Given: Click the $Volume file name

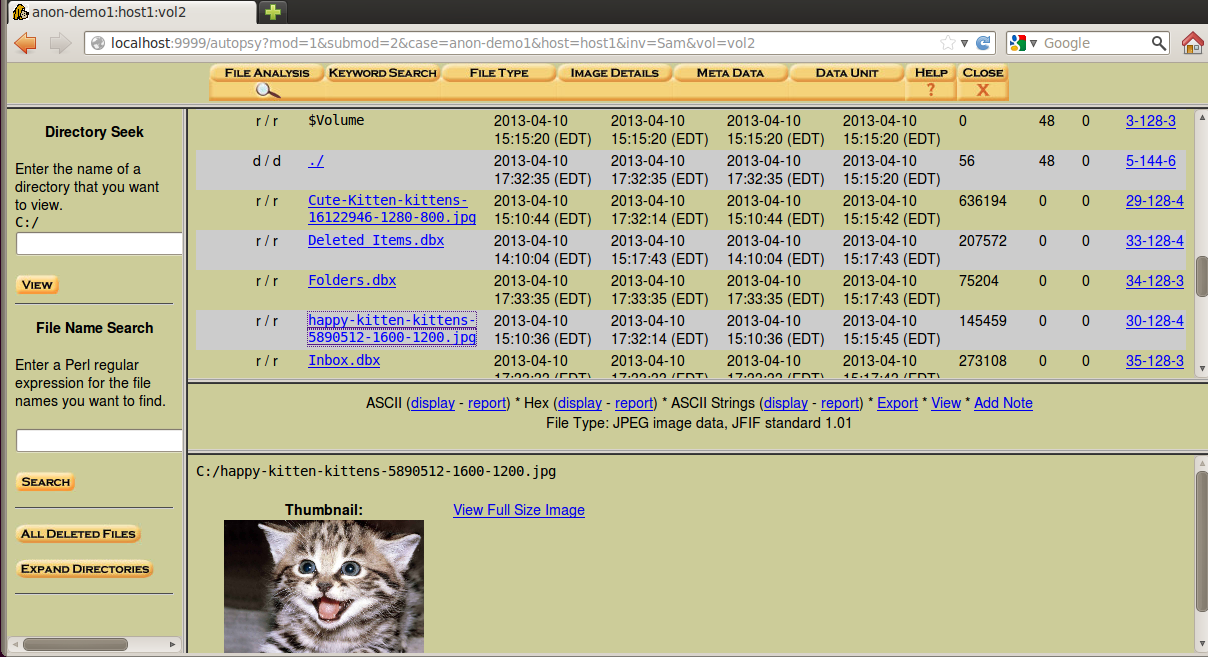Looking at the screenshot, I should coord(336,120).
